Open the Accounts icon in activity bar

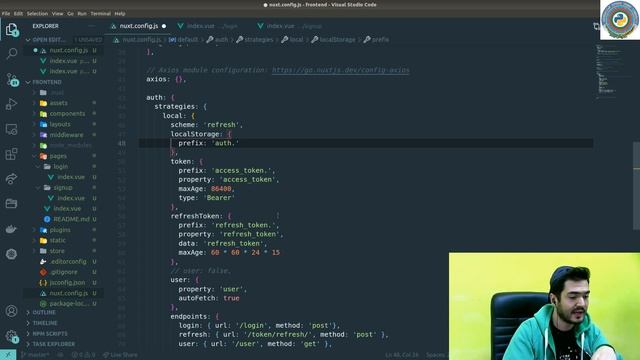[11, 311]
